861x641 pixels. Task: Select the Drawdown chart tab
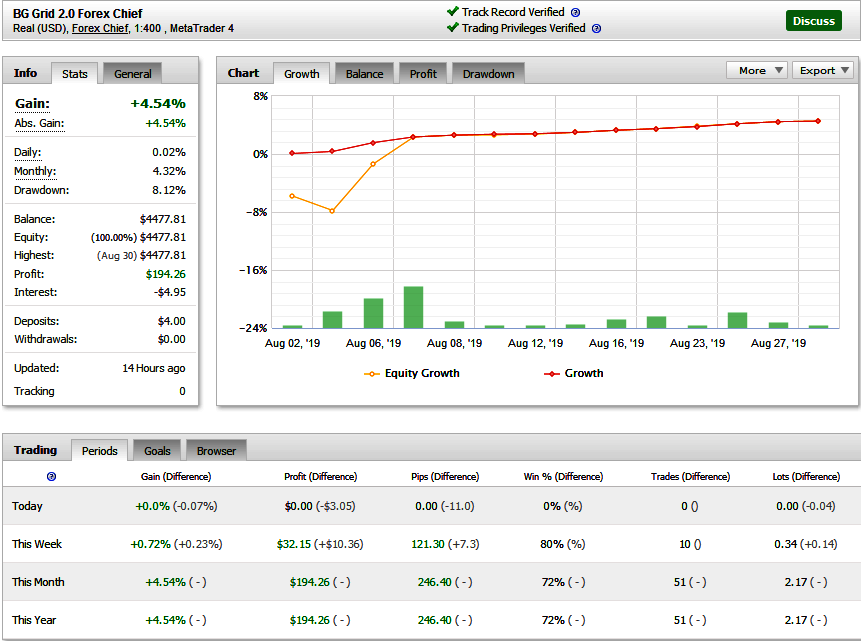point(488,74)
